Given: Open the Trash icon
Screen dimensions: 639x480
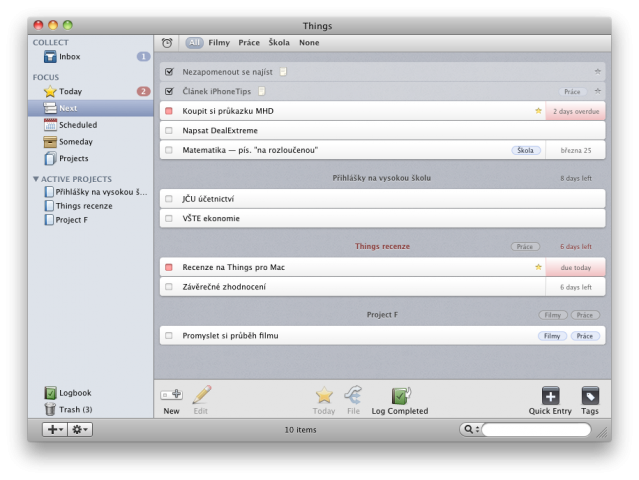Looking at the screenshot, I should coord(50,409).
